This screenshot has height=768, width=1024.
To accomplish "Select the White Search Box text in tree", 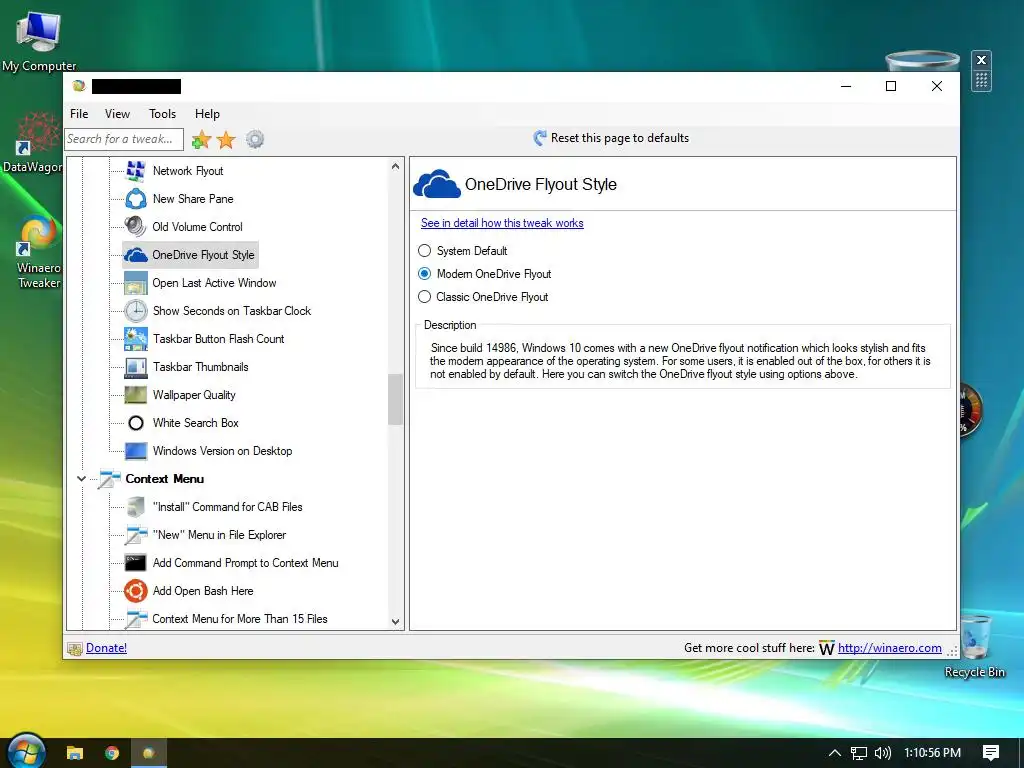I will pyautogui.click(x=196, y=423).
